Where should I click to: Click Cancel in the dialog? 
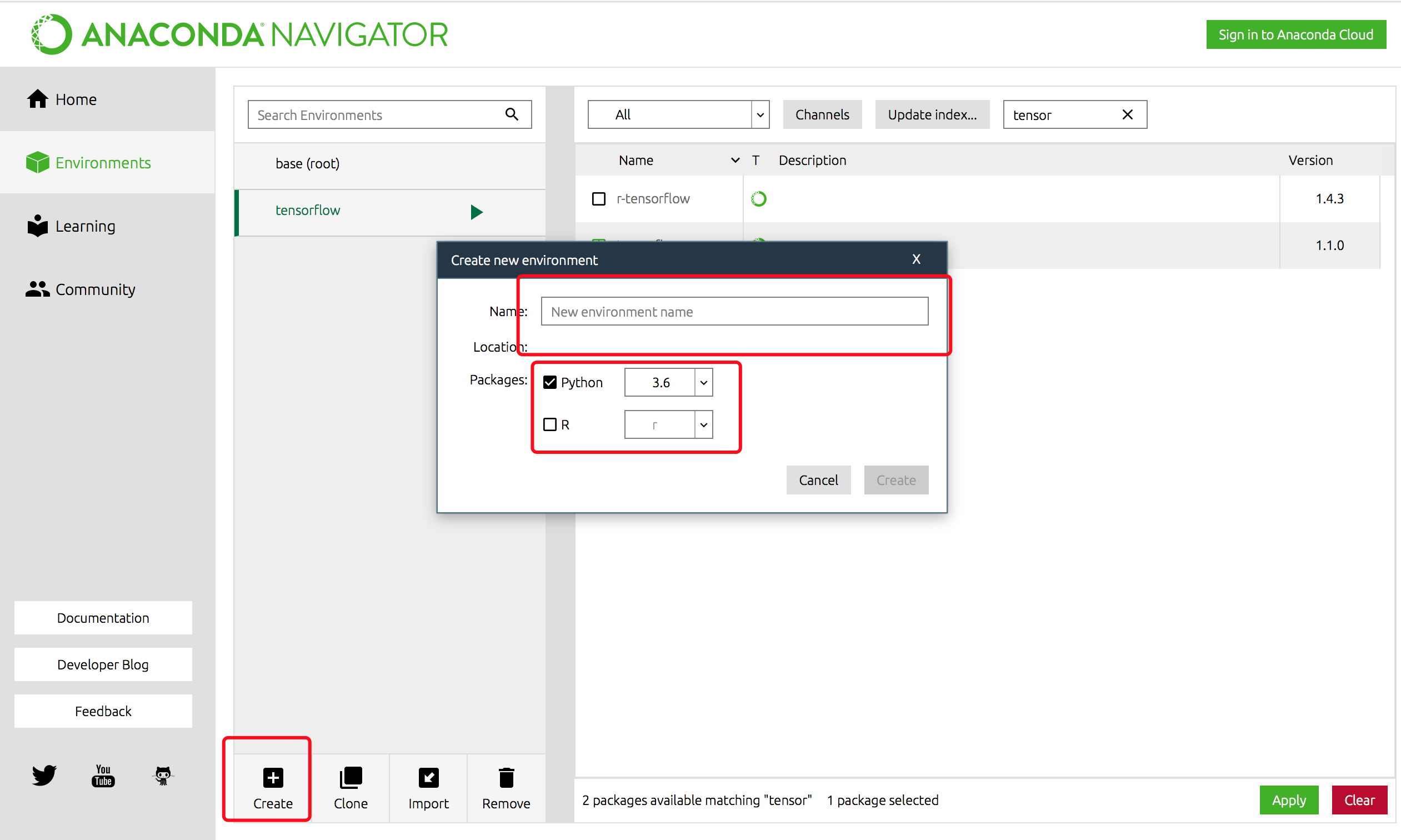click(x=818, y=479)
